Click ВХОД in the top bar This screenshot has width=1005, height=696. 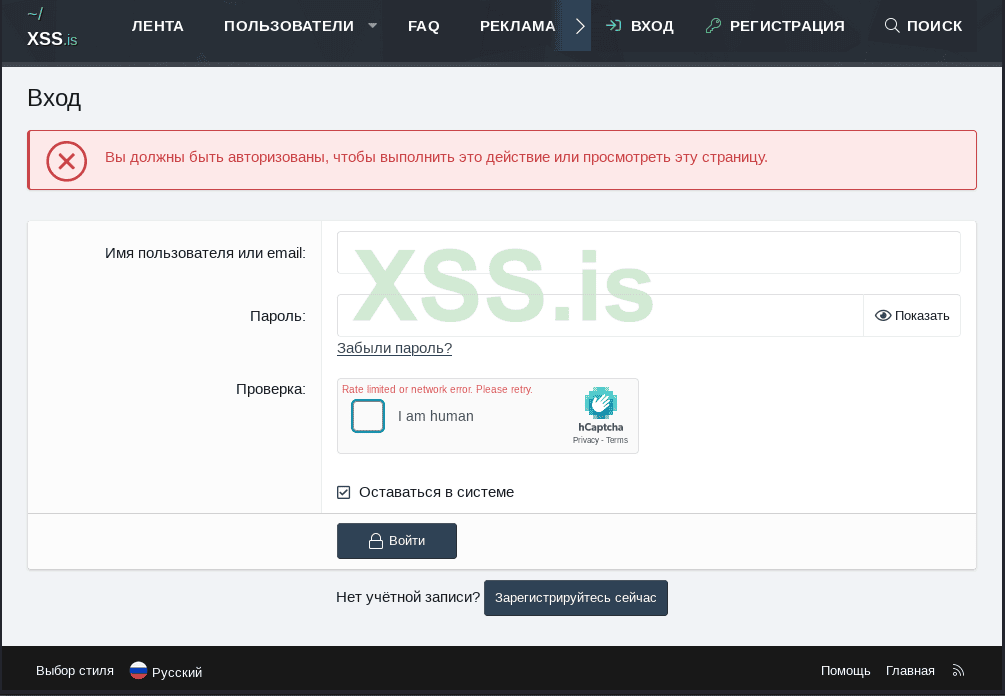[640, 26]
